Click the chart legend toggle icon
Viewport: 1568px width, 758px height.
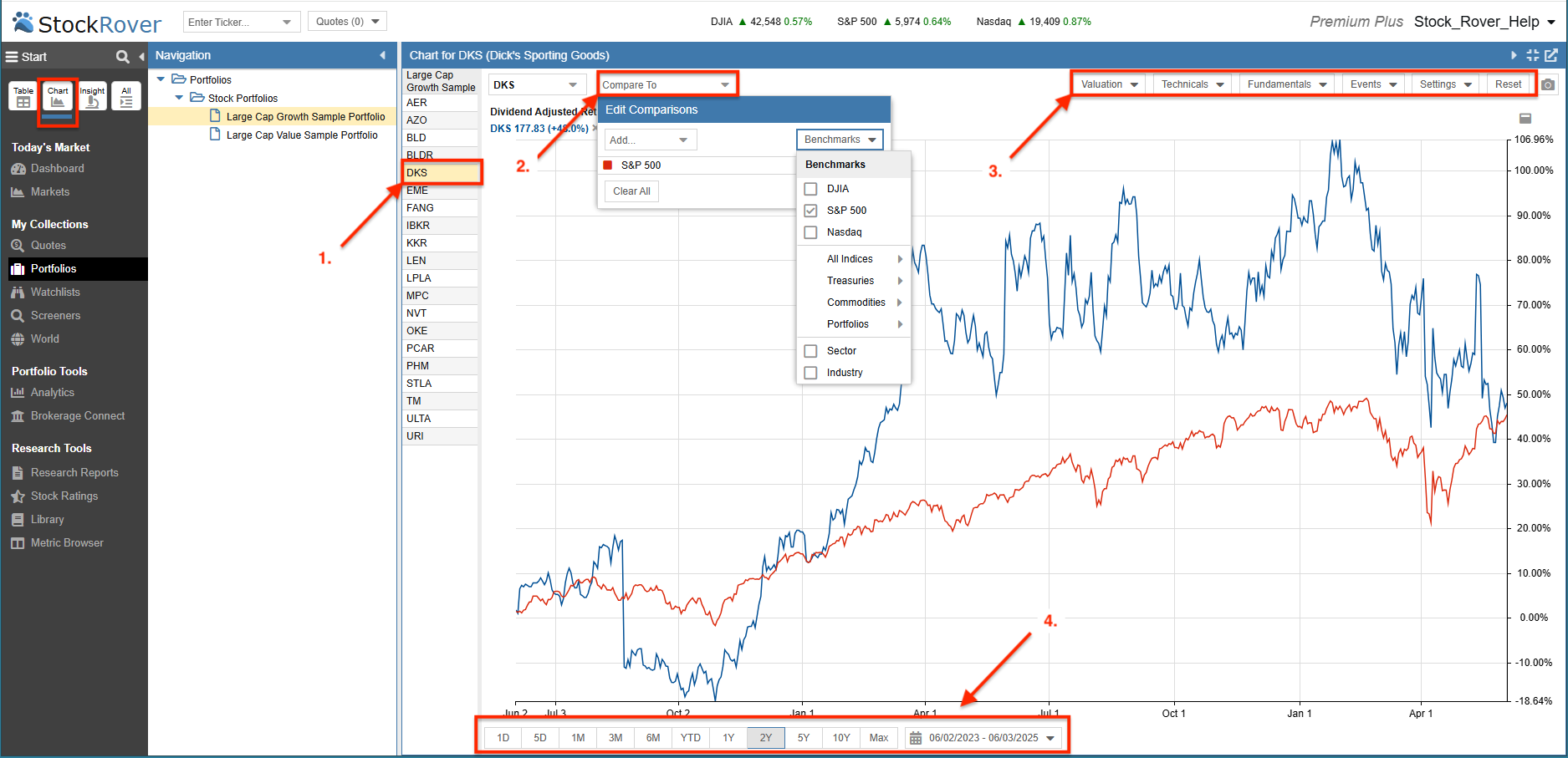(1525, 119)
